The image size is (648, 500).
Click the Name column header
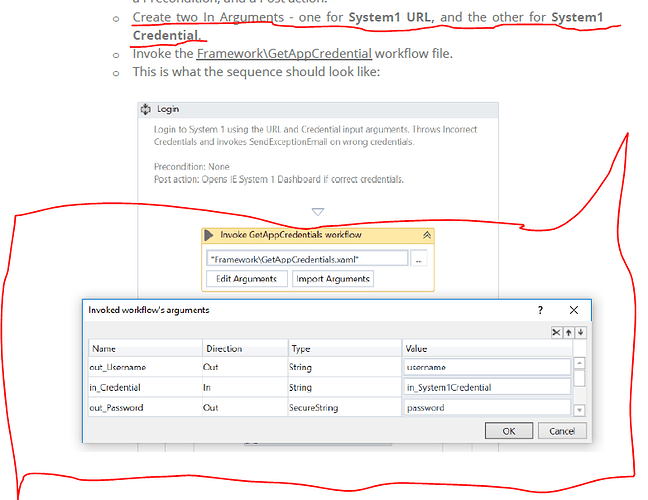coord(145,348)
